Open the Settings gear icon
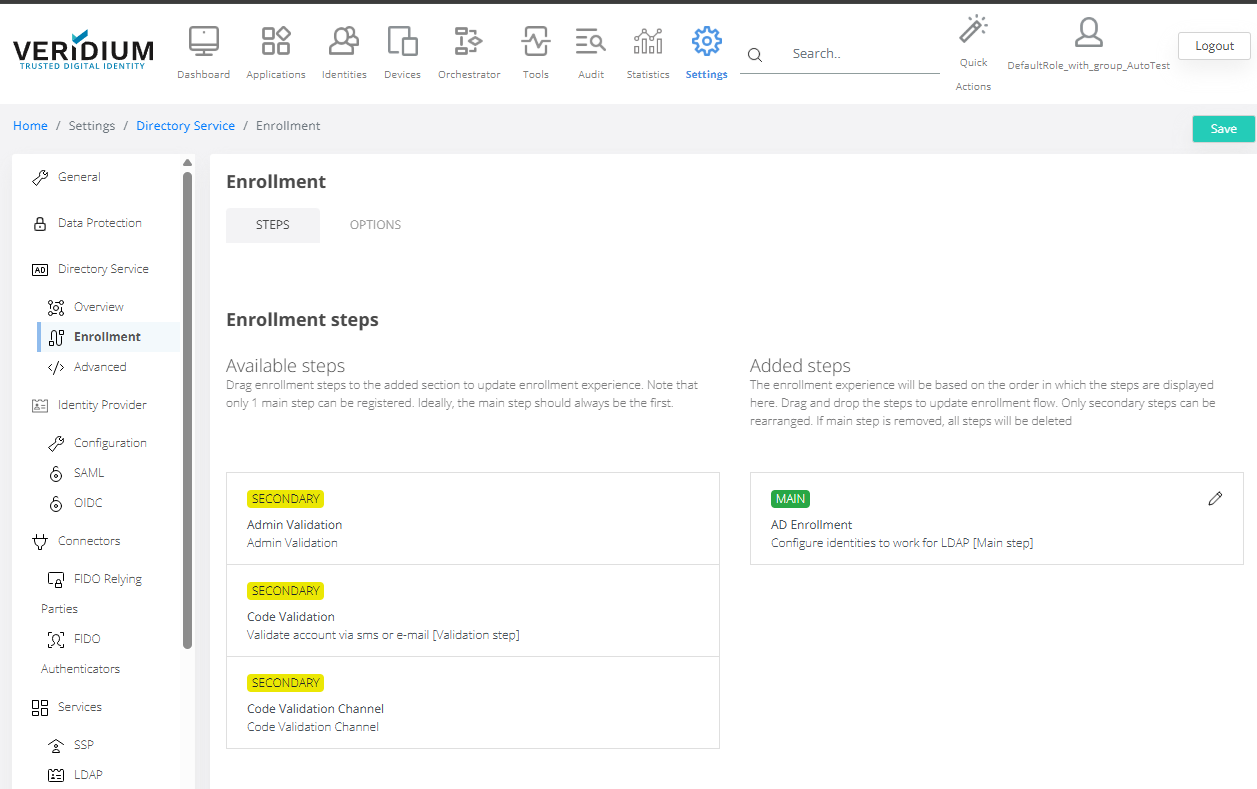Screen dimensions: 1257x789 pos(707,41)
